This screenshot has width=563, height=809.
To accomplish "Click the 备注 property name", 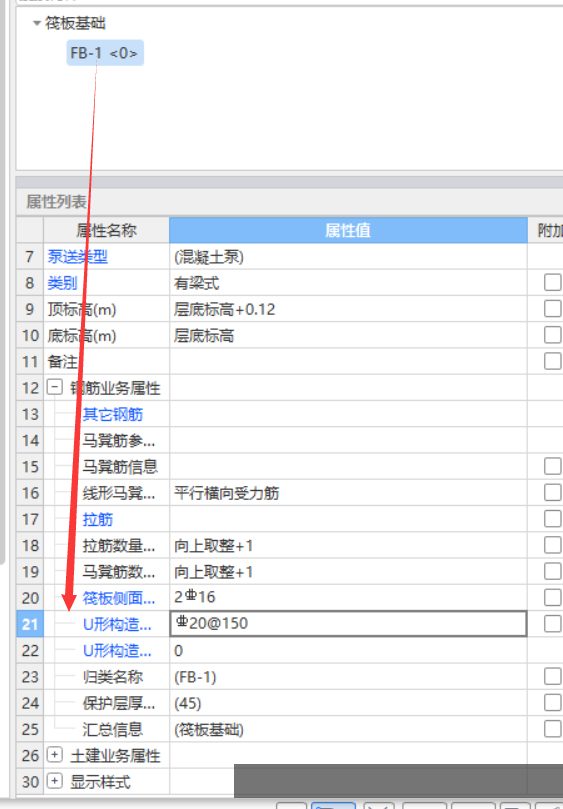I will coord(62,362).
